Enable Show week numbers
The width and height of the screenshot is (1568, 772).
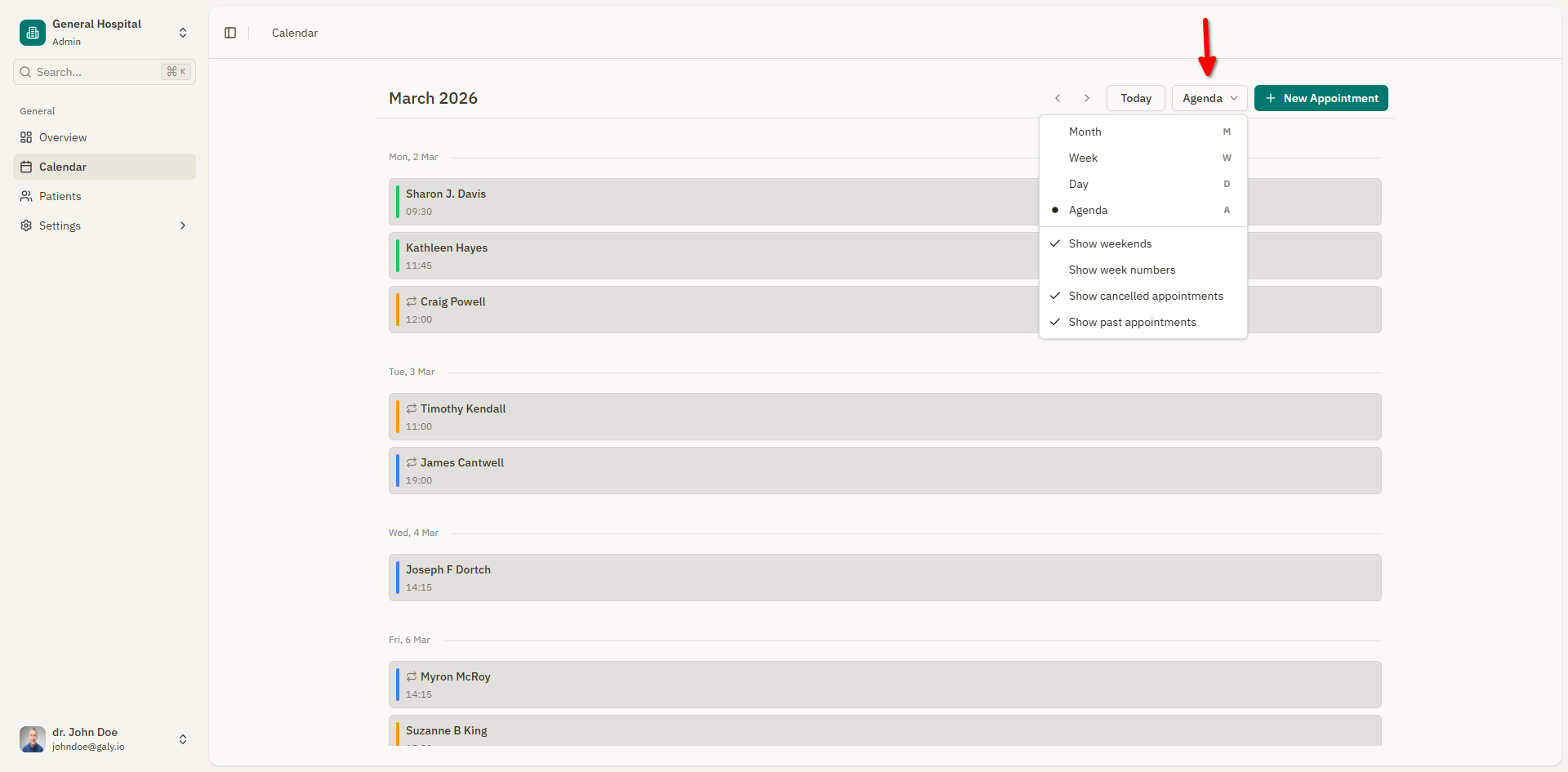coord(1121,270)
